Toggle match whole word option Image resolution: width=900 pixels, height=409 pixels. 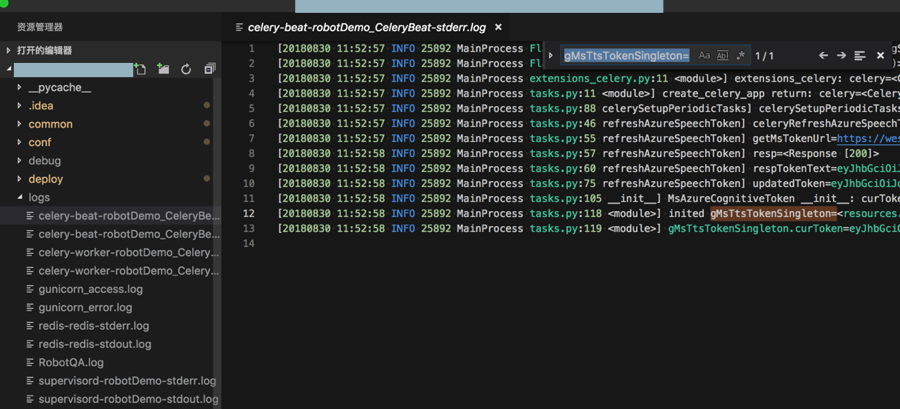click(x=722, y=56)
